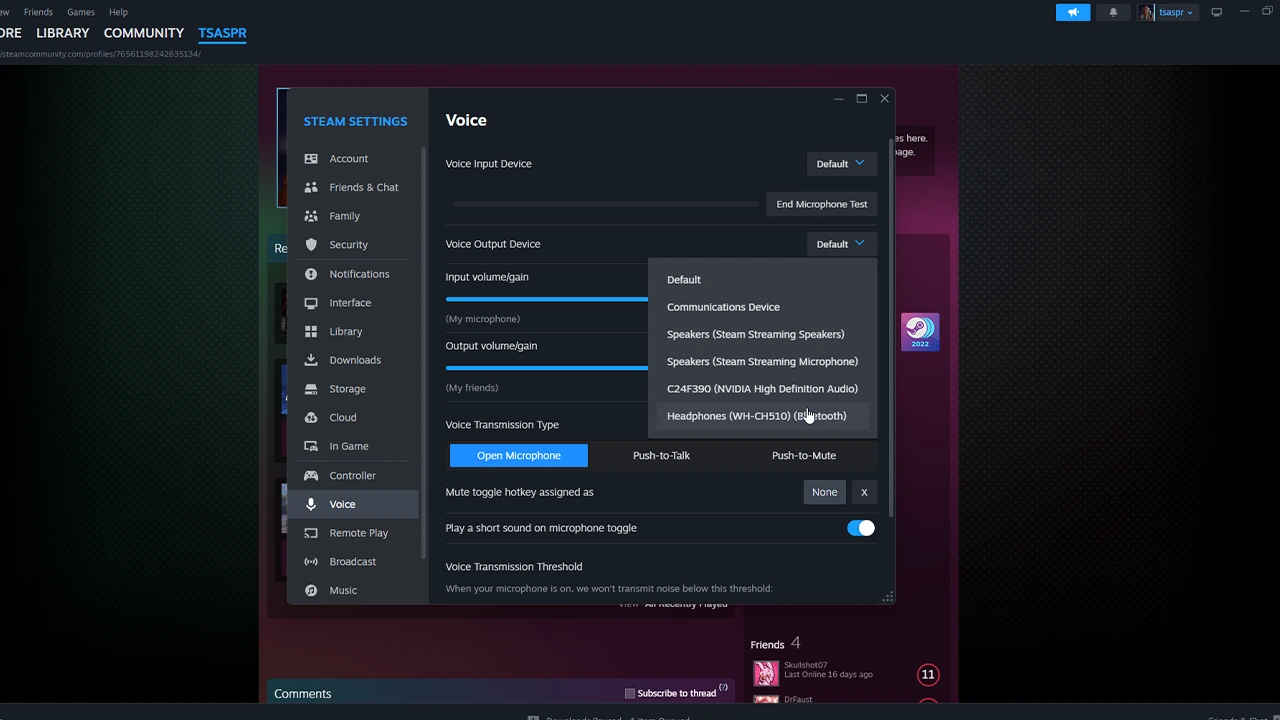Open the Remote Play icon
This screenshot has height=720, width=1280.
311,533
